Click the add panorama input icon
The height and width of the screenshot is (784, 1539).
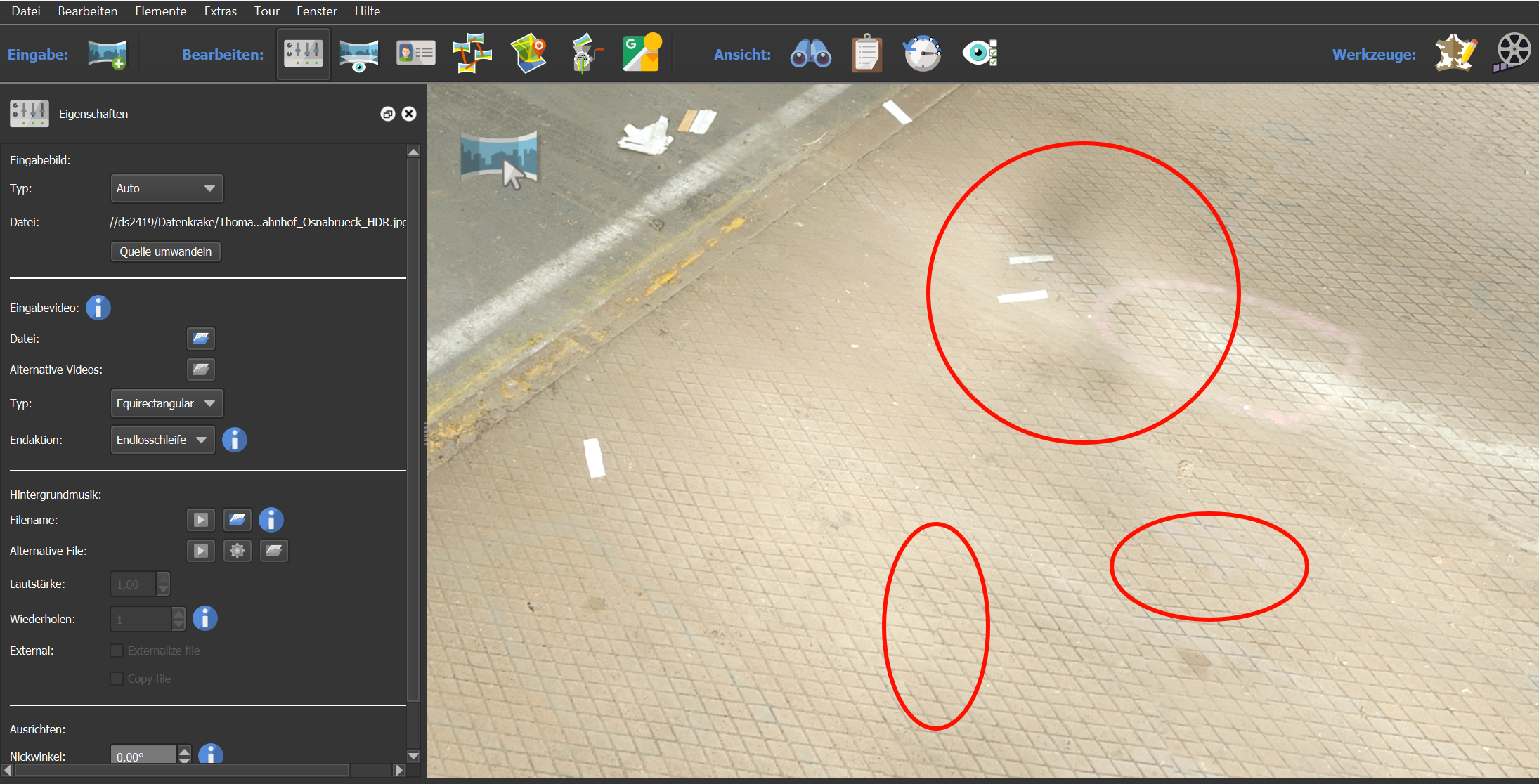coord(108,54)
